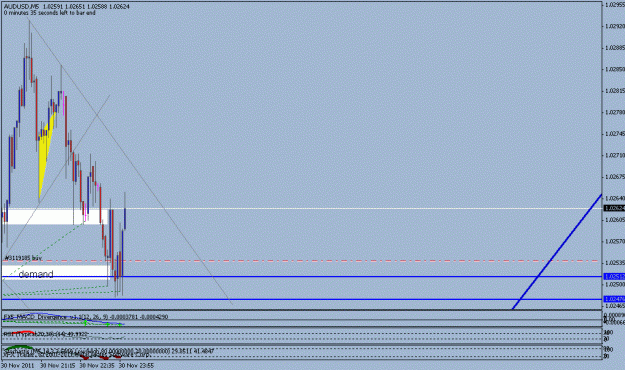This screenshot has height=370, width=625.
Task: Click the upper blue price tag on the scale
Action: (614, 276)
